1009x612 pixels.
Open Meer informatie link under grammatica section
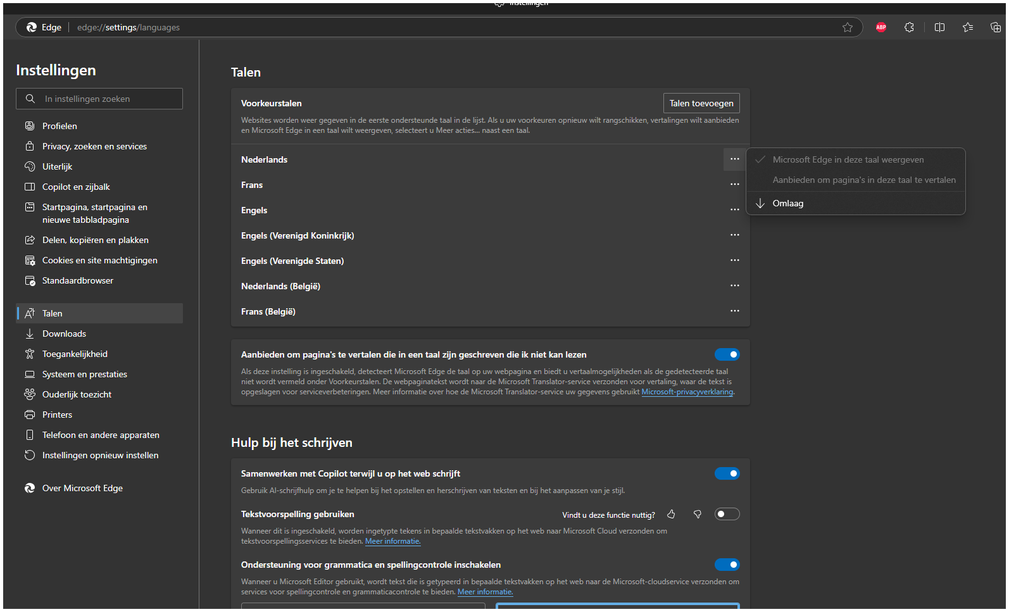click(x=485, y=592)
